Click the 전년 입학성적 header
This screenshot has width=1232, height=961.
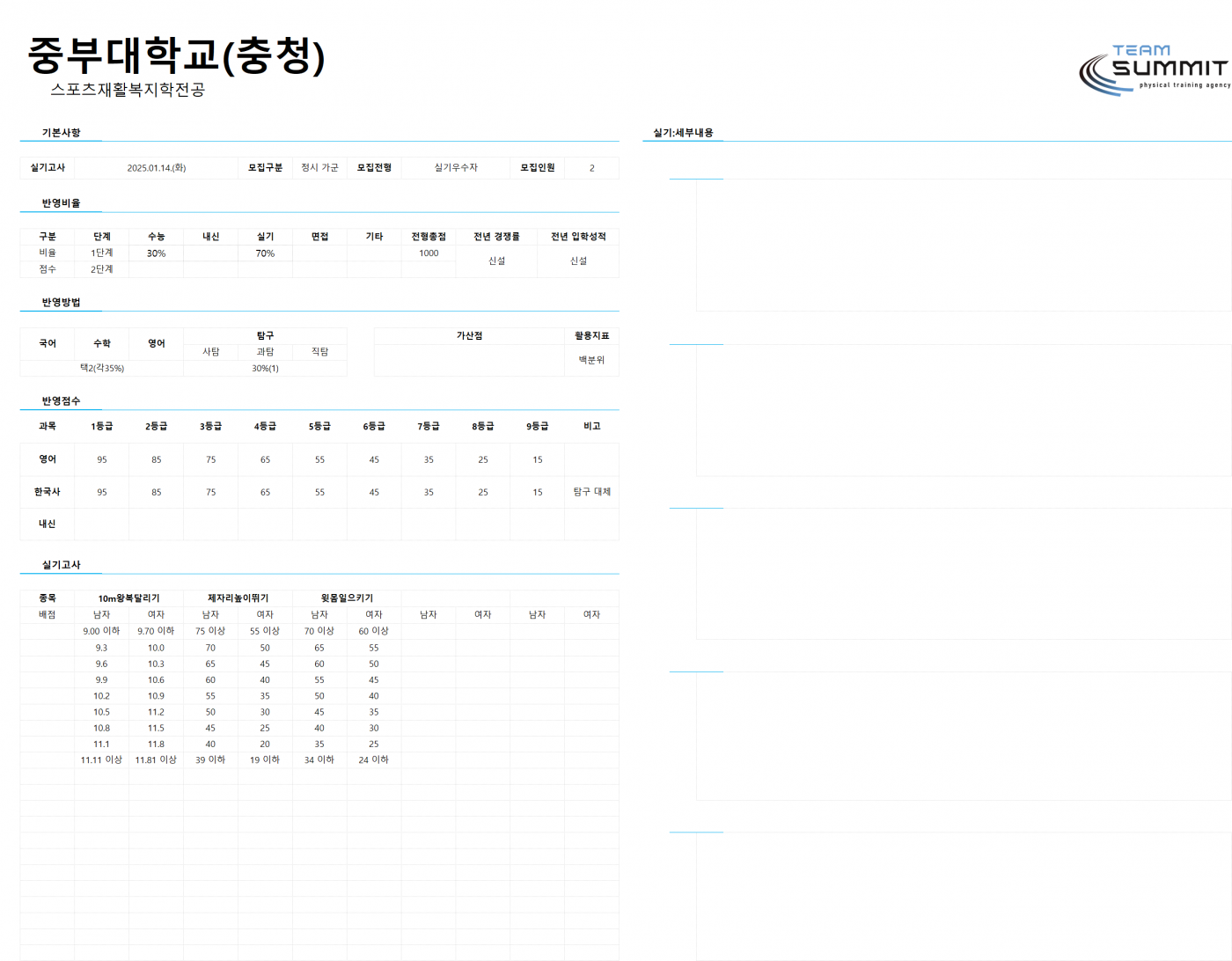tap(578, 237)
